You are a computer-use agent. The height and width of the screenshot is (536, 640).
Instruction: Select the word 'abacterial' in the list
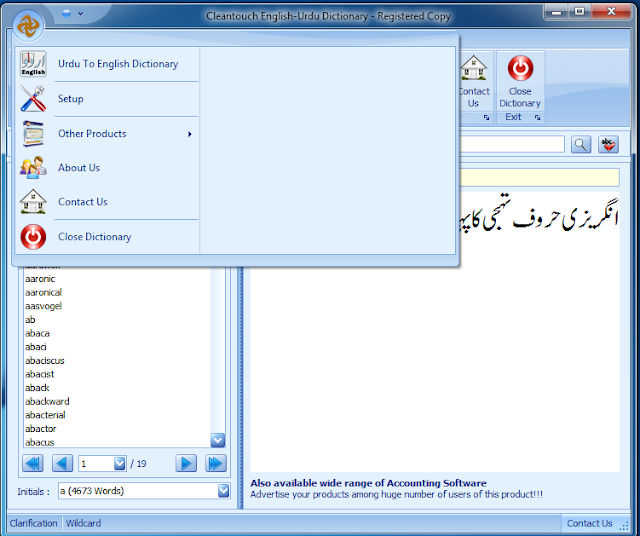(x=45, y=415)
